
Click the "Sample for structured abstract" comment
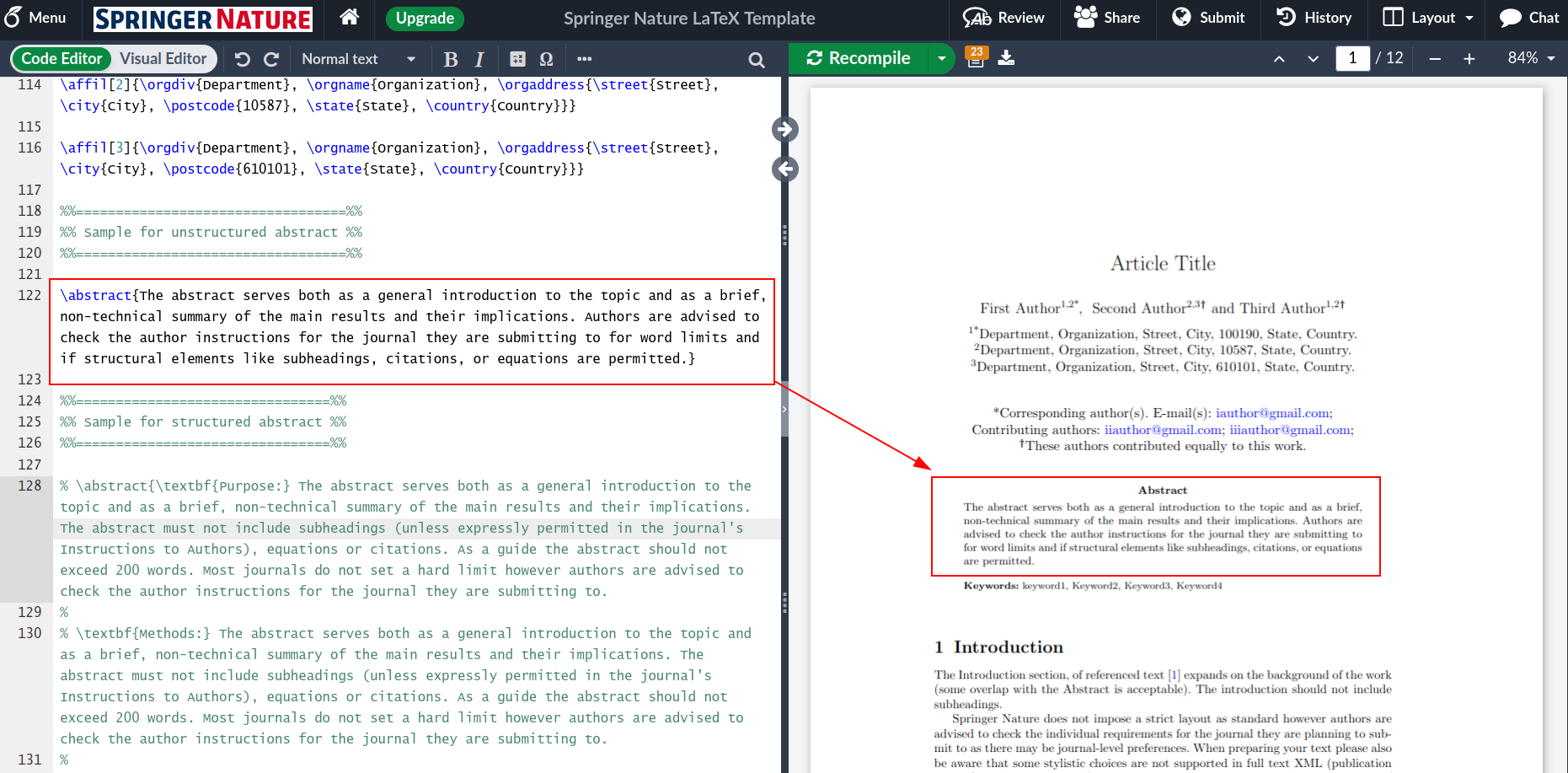pyautogui.click(x=203, y=421)
